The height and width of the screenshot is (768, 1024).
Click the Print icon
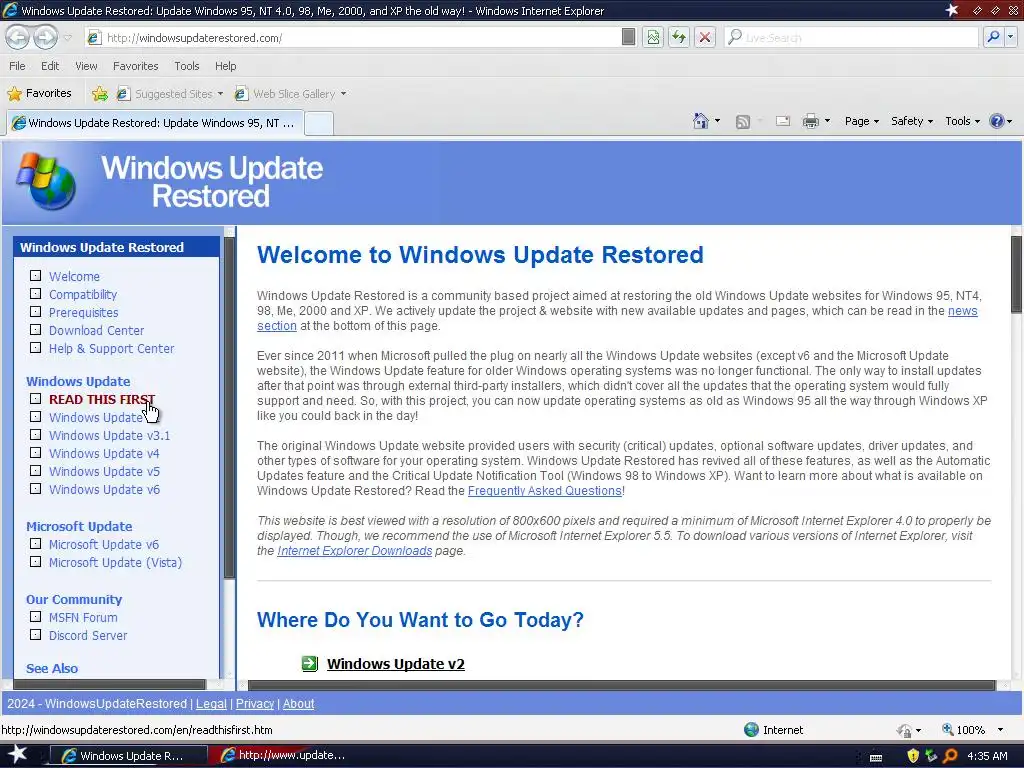click(x=810, y=121)
